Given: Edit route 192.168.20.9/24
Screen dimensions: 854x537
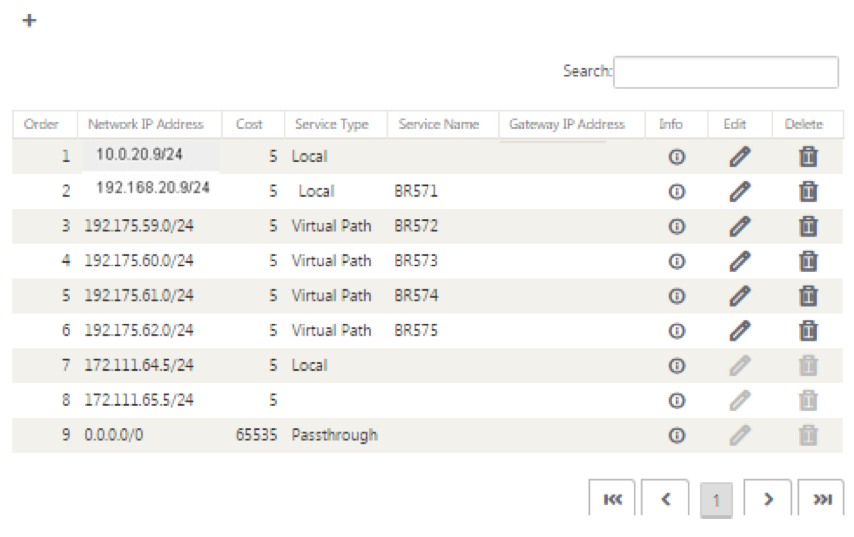Looking at the screenshot, I should pyautogui.click(x=740, y=192).
